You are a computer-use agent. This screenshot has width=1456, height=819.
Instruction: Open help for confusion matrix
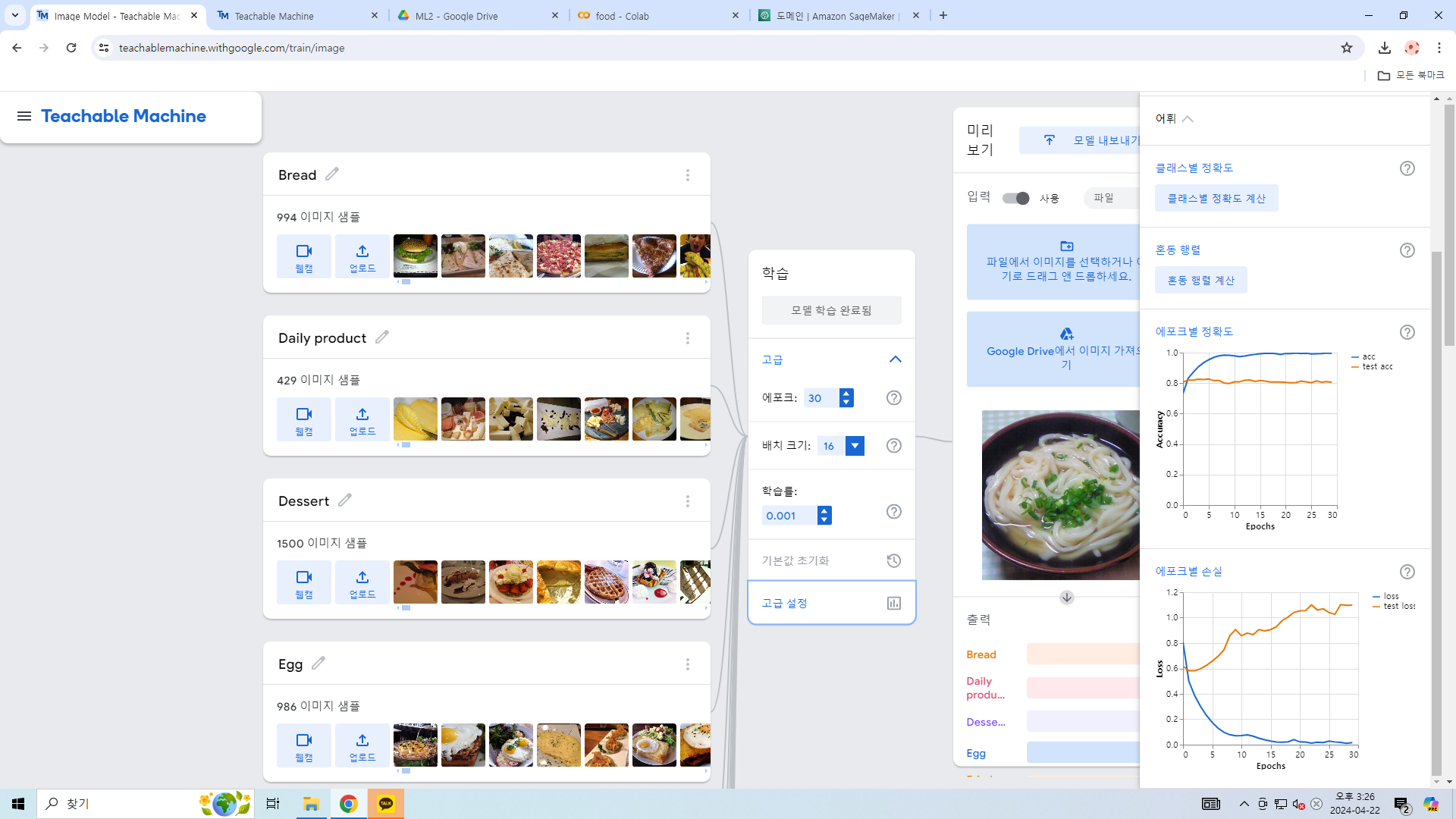(1407, 250)
